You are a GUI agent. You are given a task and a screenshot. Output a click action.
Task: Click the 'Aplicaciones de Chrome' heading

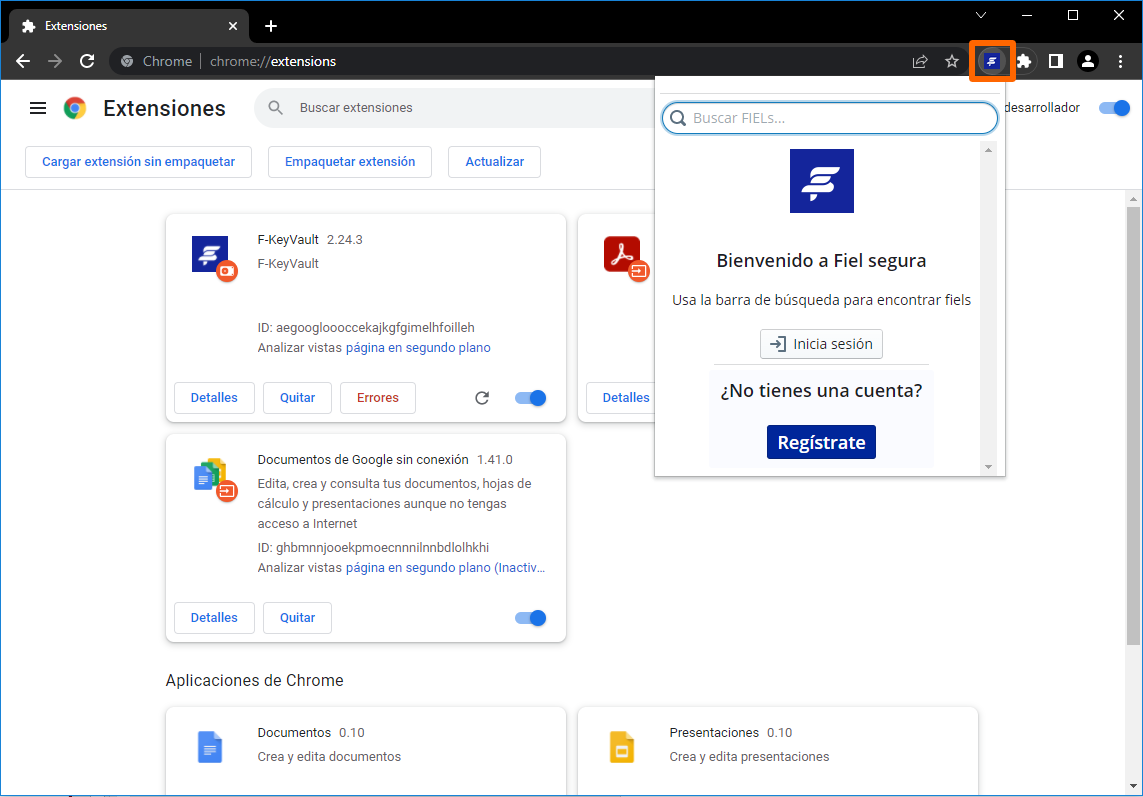(254, 680)
